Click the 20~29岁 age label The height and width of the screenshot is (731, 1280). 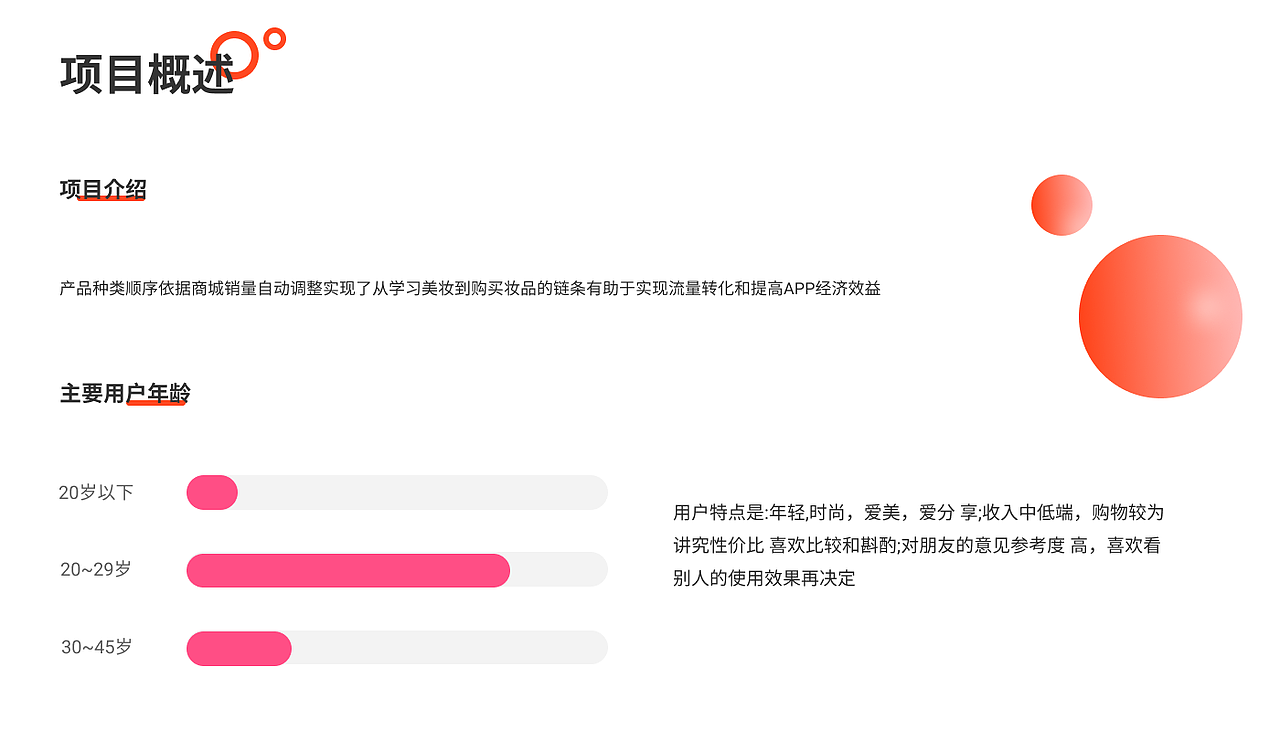[x=96, y=569]
